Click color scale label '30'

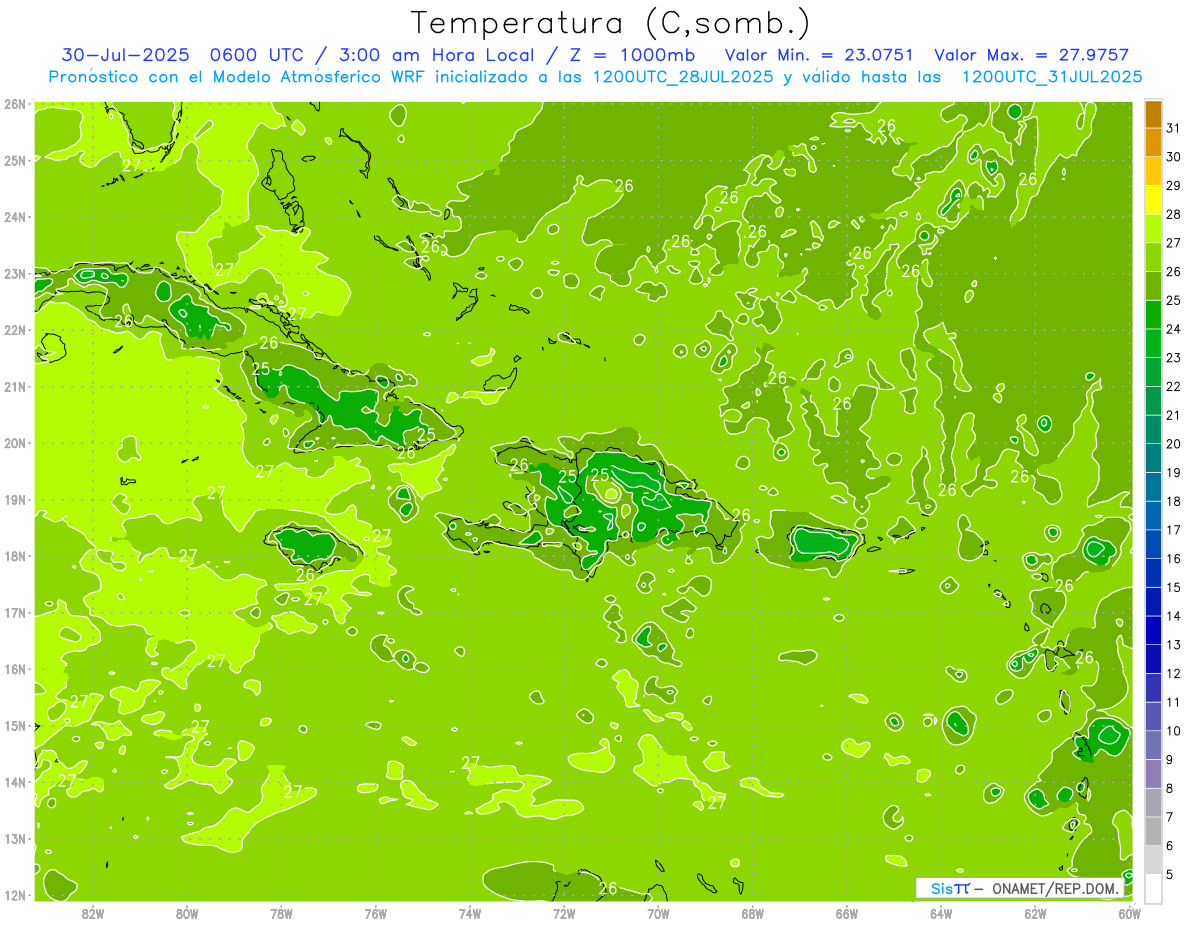point(1173,156)
